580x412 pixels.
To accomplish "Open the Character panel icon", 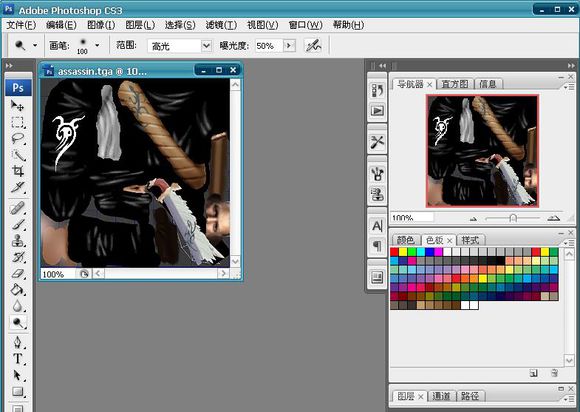I will click(x=377, y=226).
